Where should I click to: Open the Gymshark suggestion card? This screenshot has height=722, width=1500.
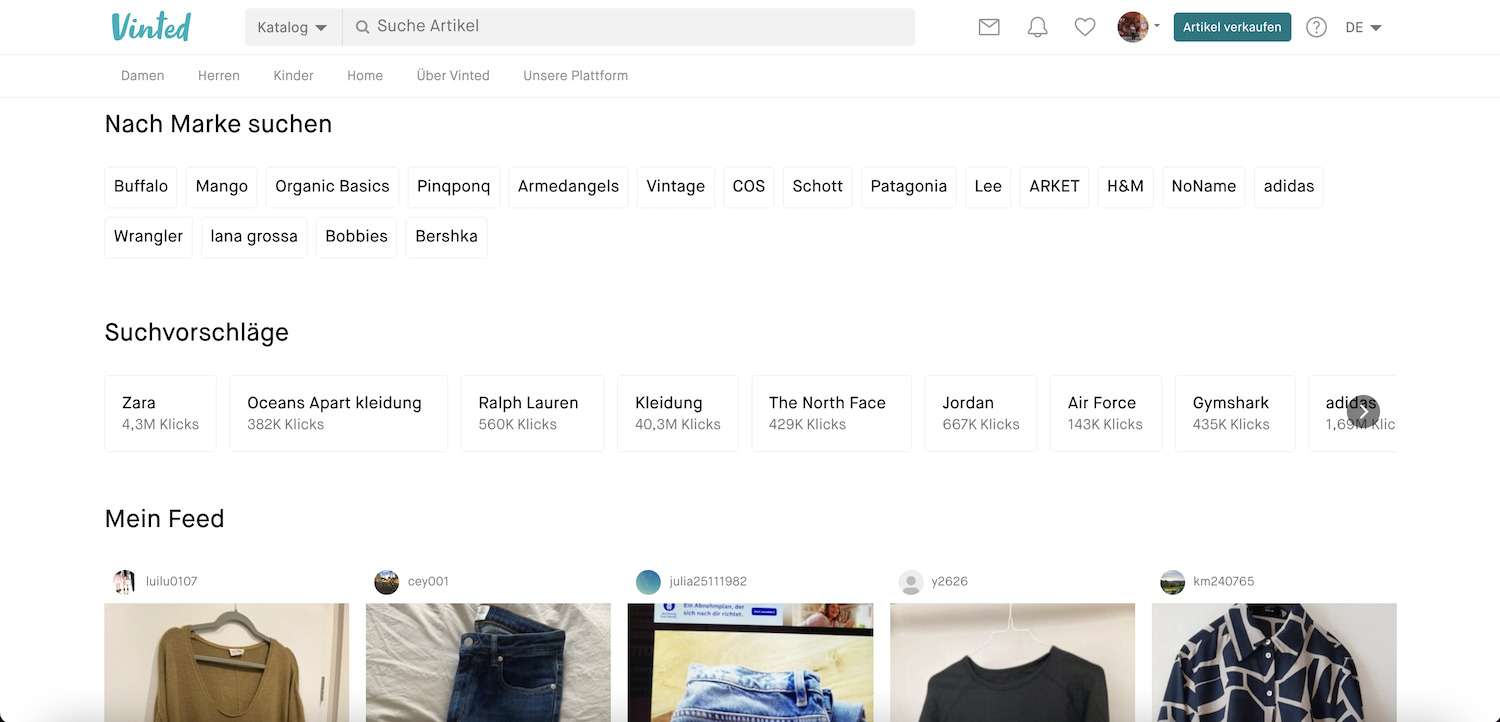(1235, 413)
